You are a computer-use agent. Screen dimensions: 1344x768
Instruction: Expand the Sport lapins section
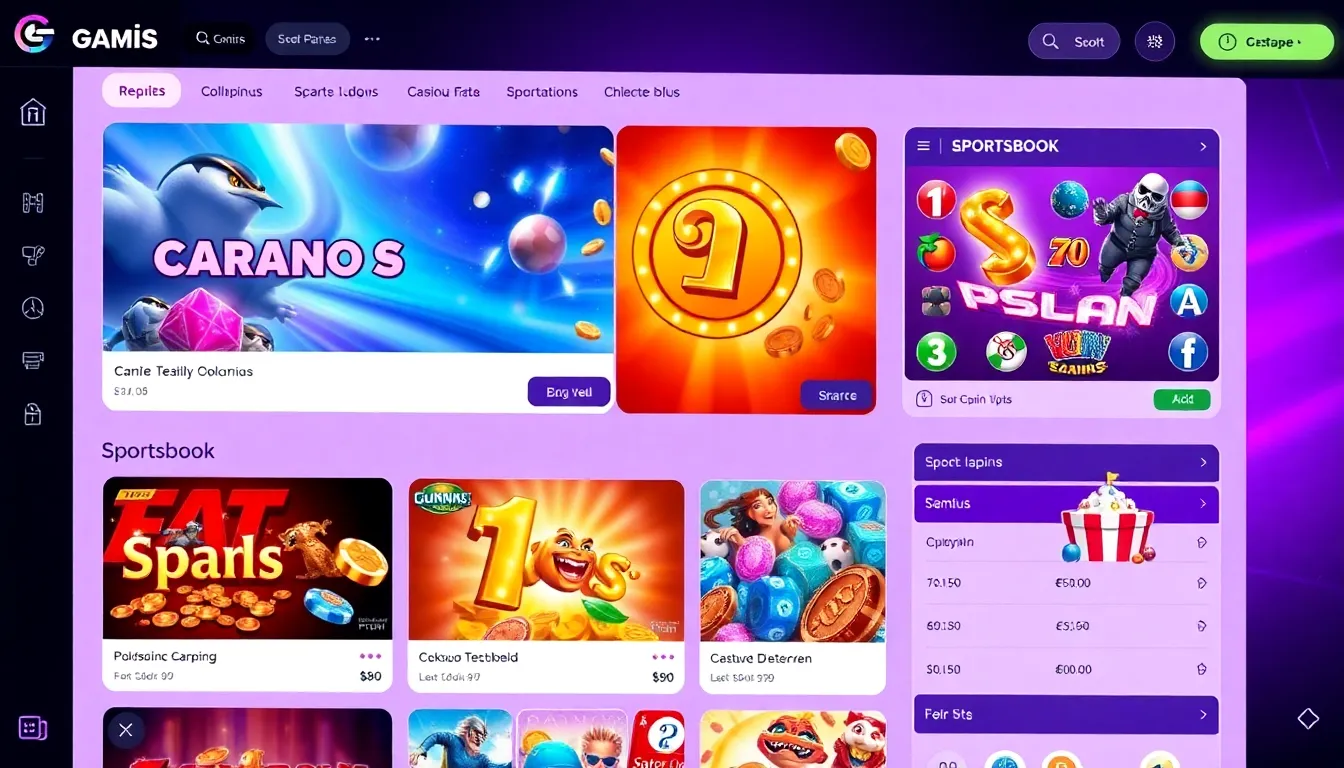pos(1066,462)
